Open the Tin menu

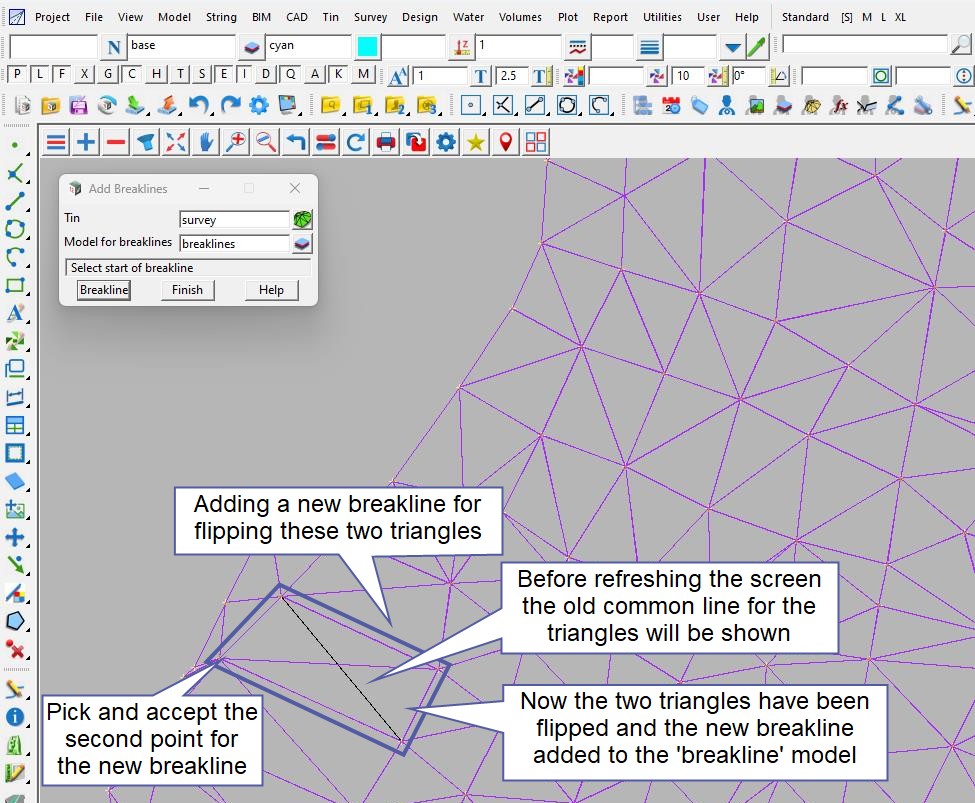pos(330,17)
